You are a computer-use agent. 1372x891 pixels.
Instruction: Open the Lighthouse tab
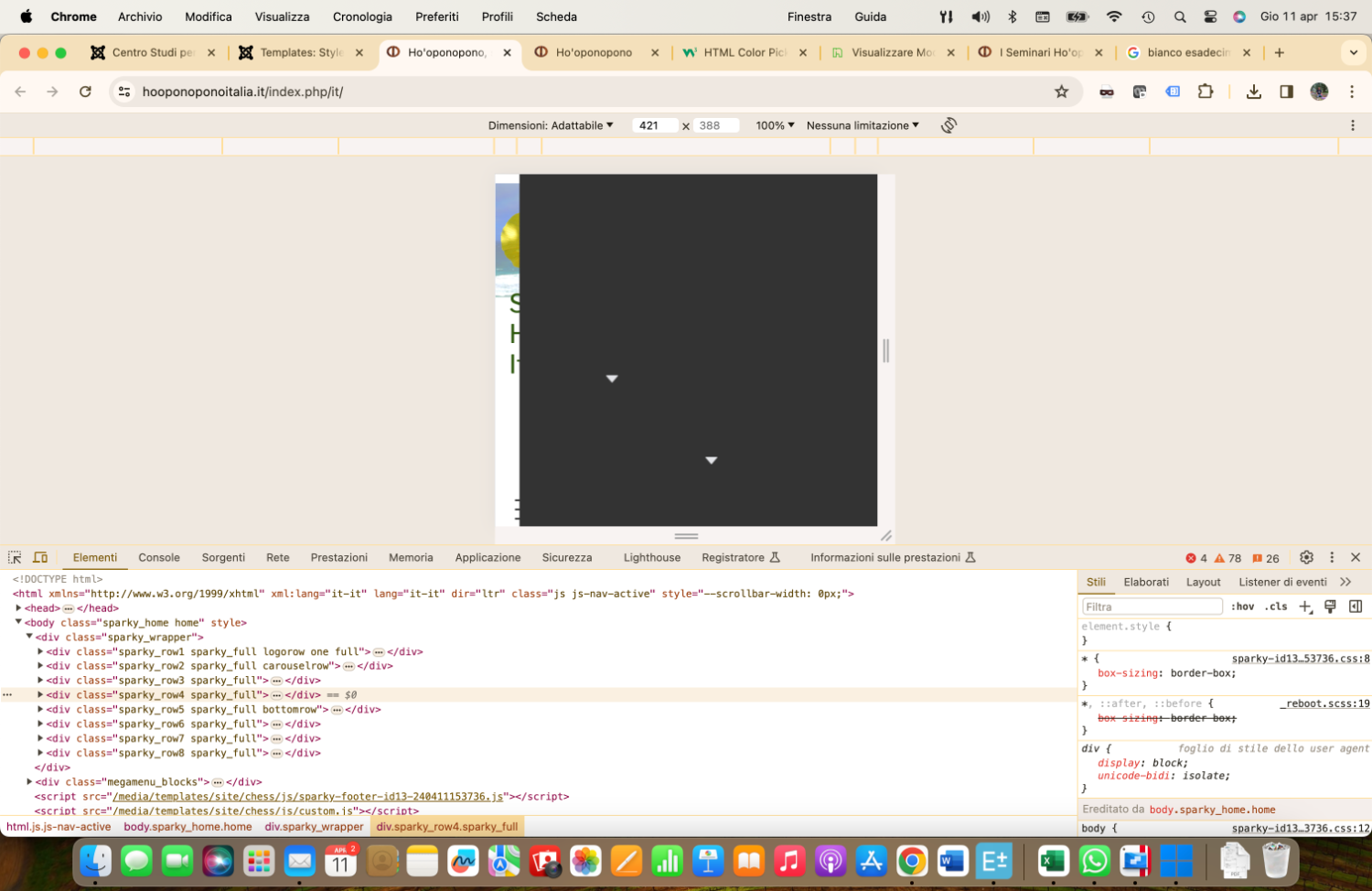(652, 557)
